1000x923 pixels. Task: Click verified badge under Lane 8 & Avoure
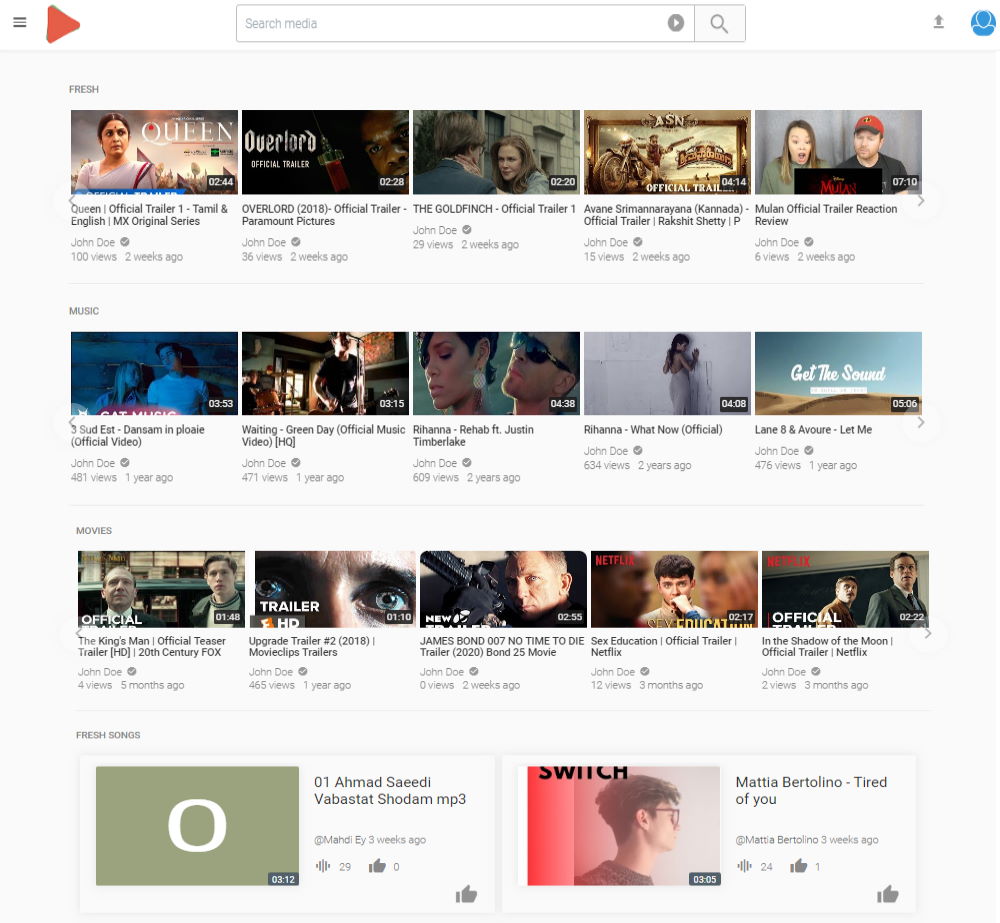click(809, 450)
